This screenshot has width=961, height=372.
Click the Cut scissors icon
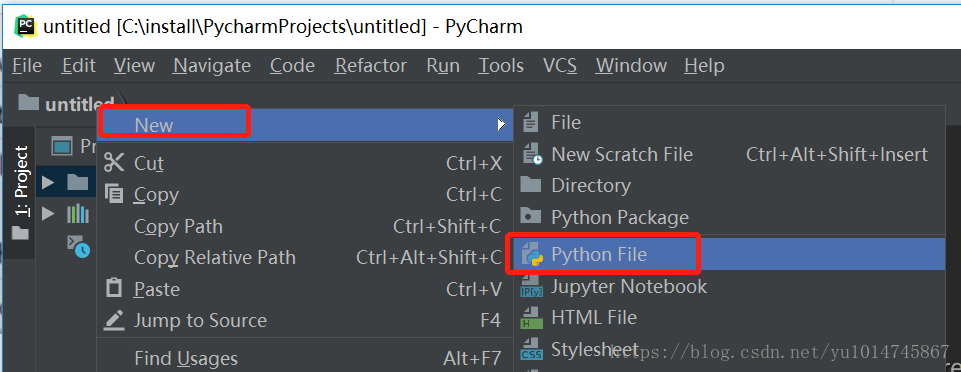click(x=114, y=163)
